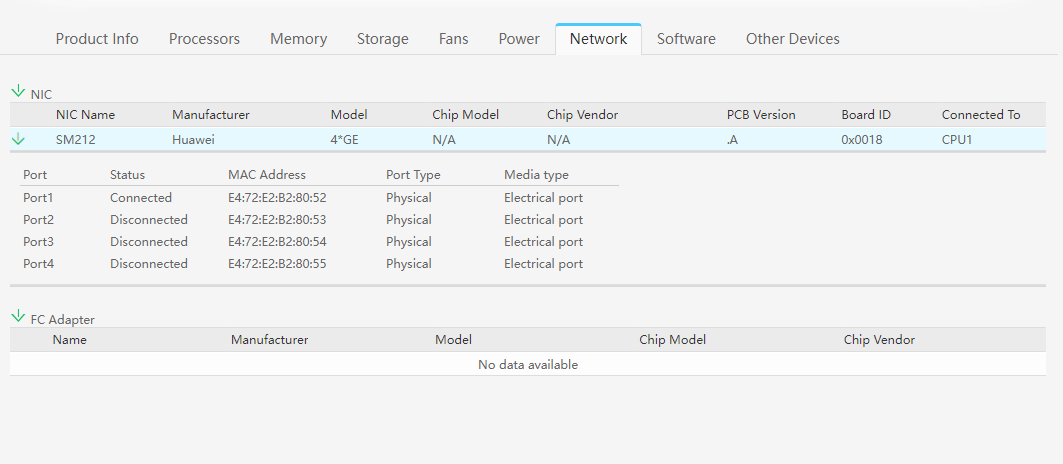Click the Media type column header
The height and width of the screenshot is (464, 1063).
coord(536,174)
